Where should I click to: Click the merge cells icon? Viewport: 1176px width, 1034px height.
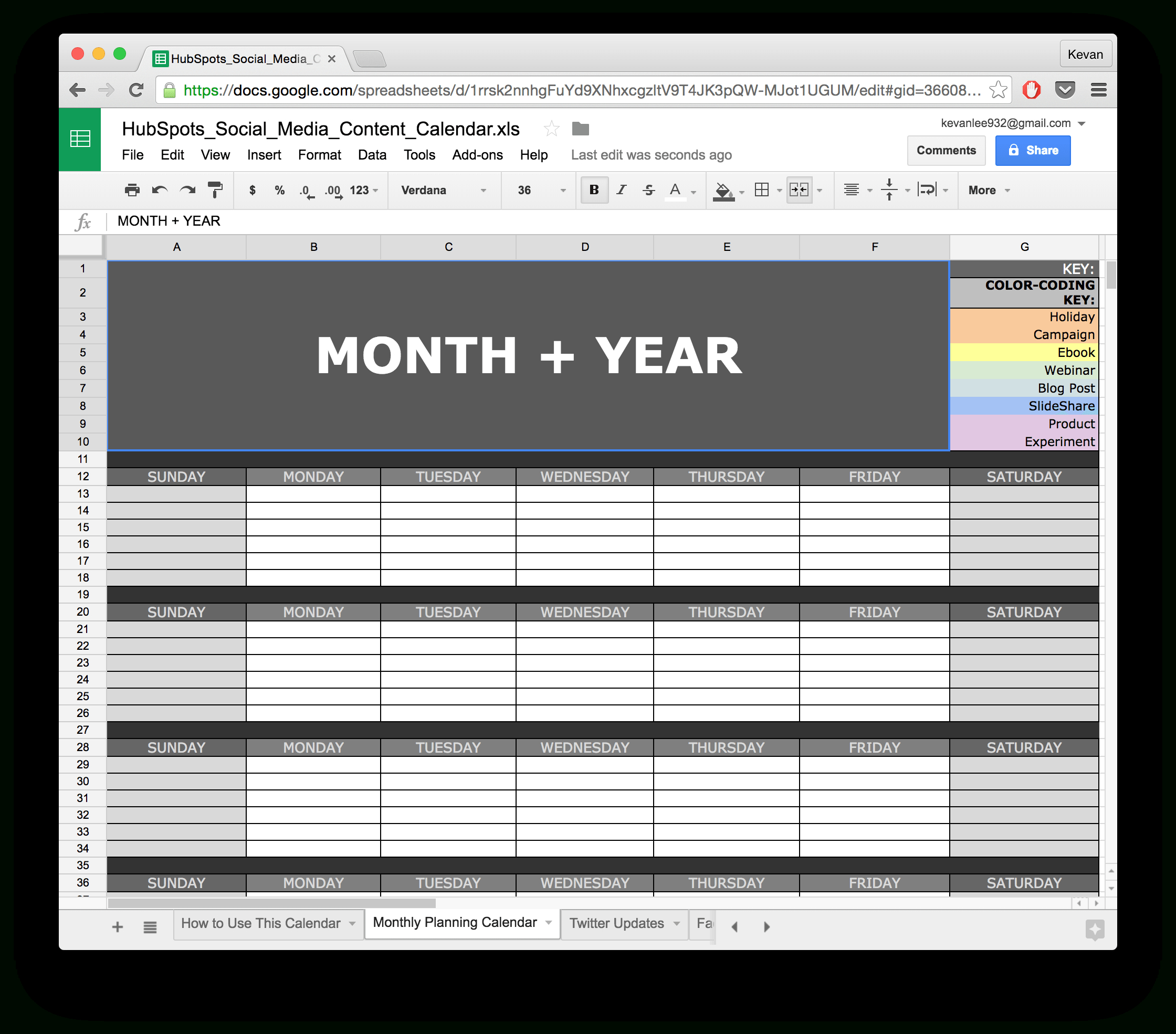pyautogui.click(x=800, y=189)
